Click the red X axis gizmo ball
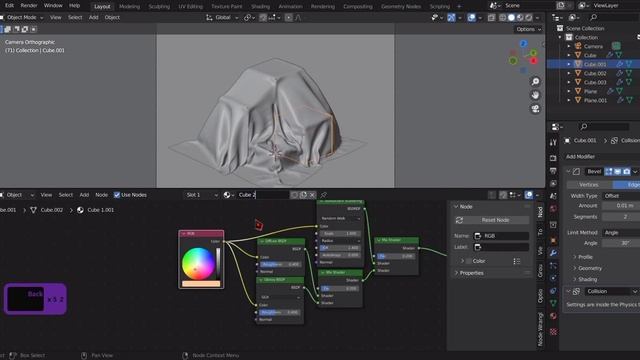This screenshot has width=640, height=360. coord(533,61)
